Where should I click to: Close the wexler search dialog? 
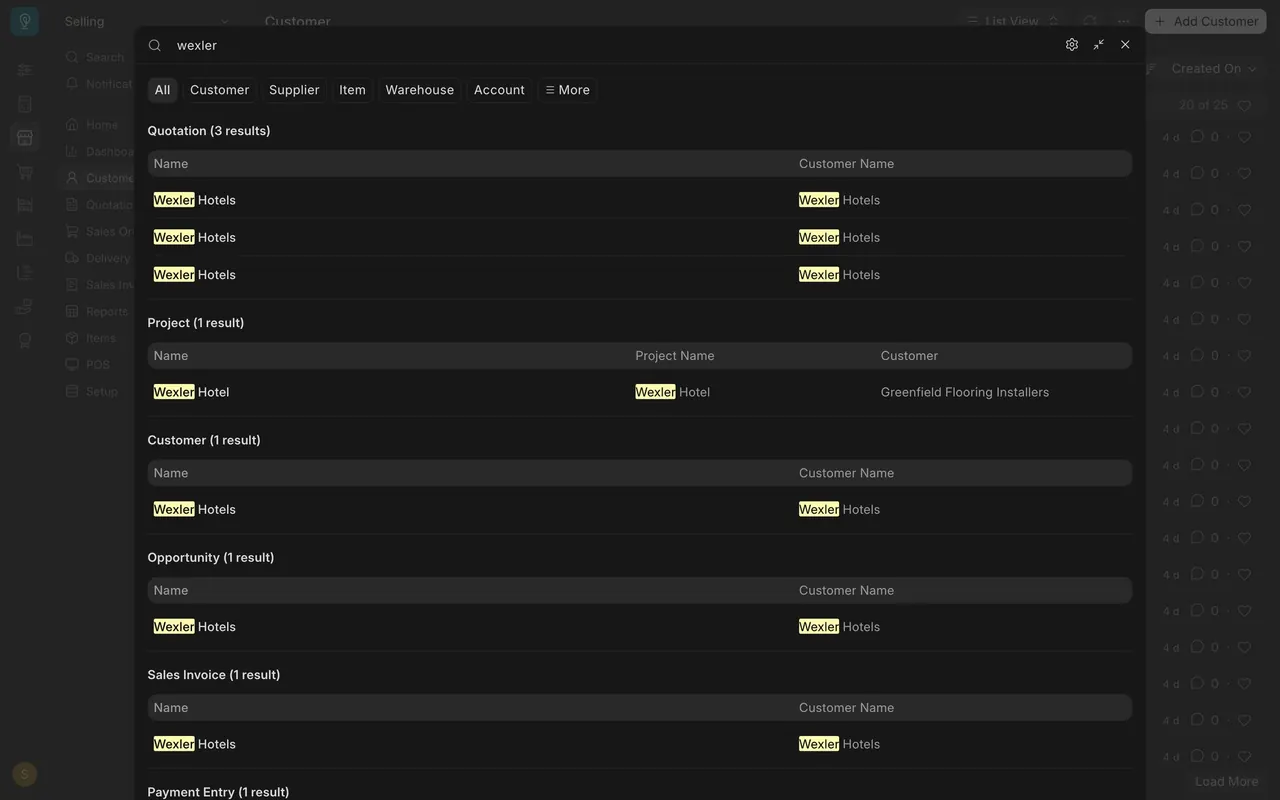(x=1125, y=45)
